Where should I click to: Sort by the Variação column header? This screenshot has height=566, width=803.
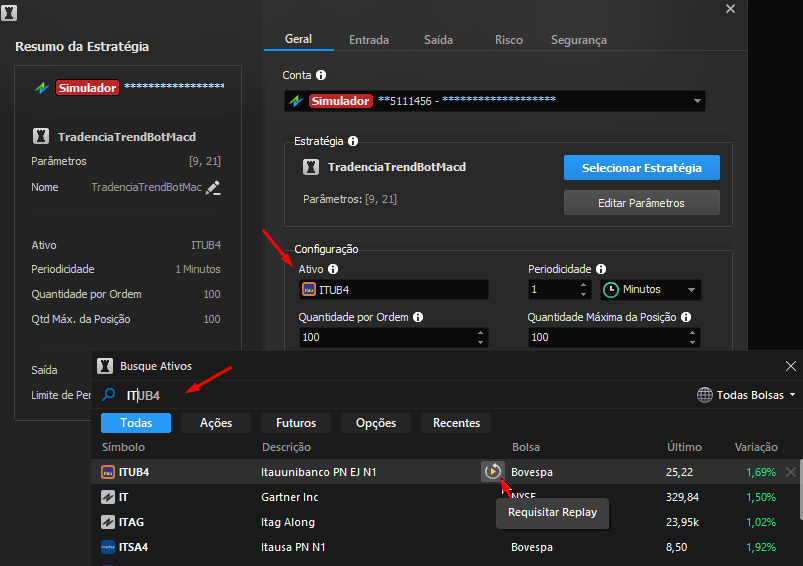pos(756,447)
